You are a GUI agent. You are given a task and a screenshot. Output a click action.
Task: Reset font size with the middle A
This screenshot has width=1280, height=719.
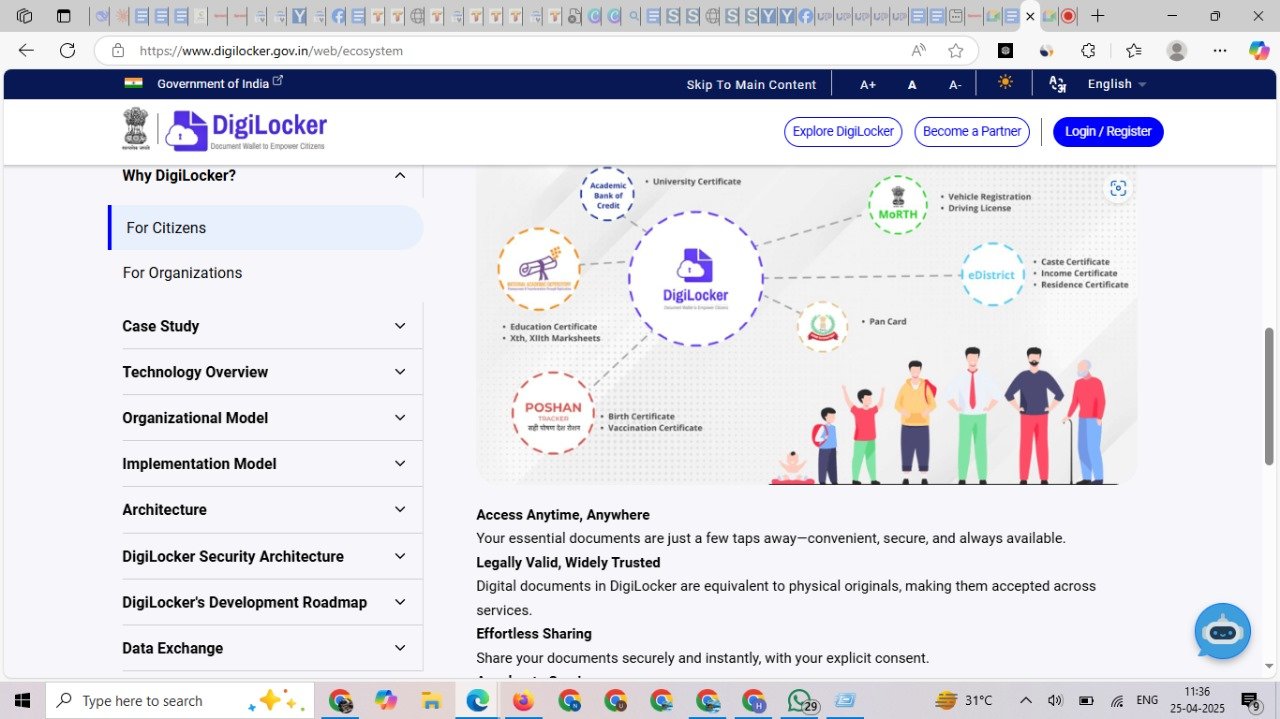point(912,85)
